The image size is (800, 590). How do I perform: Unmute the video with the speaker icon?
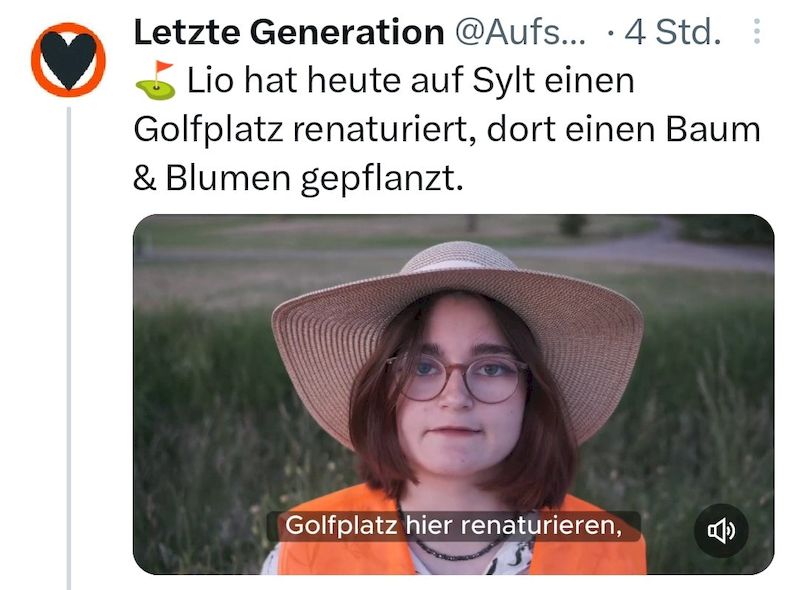point(721,531)
